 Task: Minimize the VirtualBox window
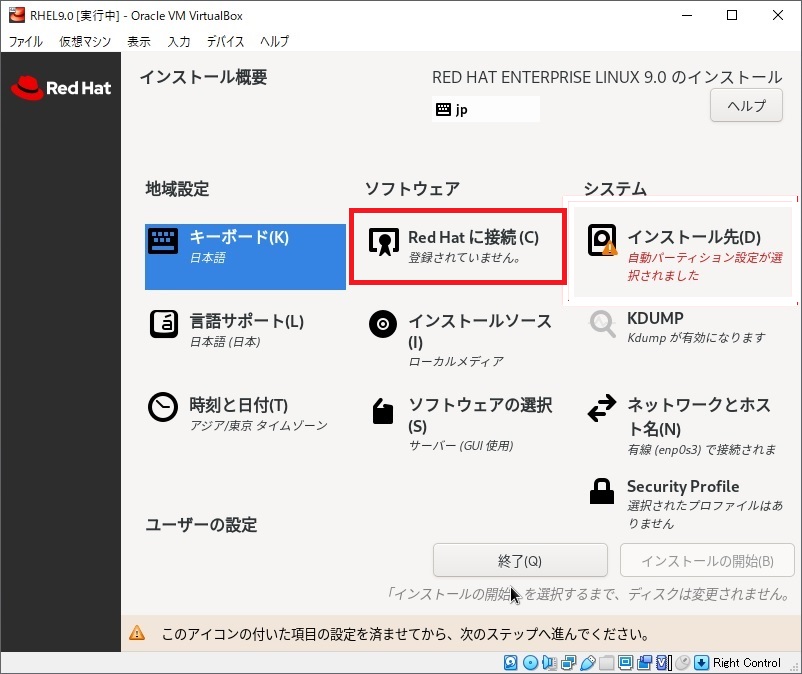[x=687, y=15]
